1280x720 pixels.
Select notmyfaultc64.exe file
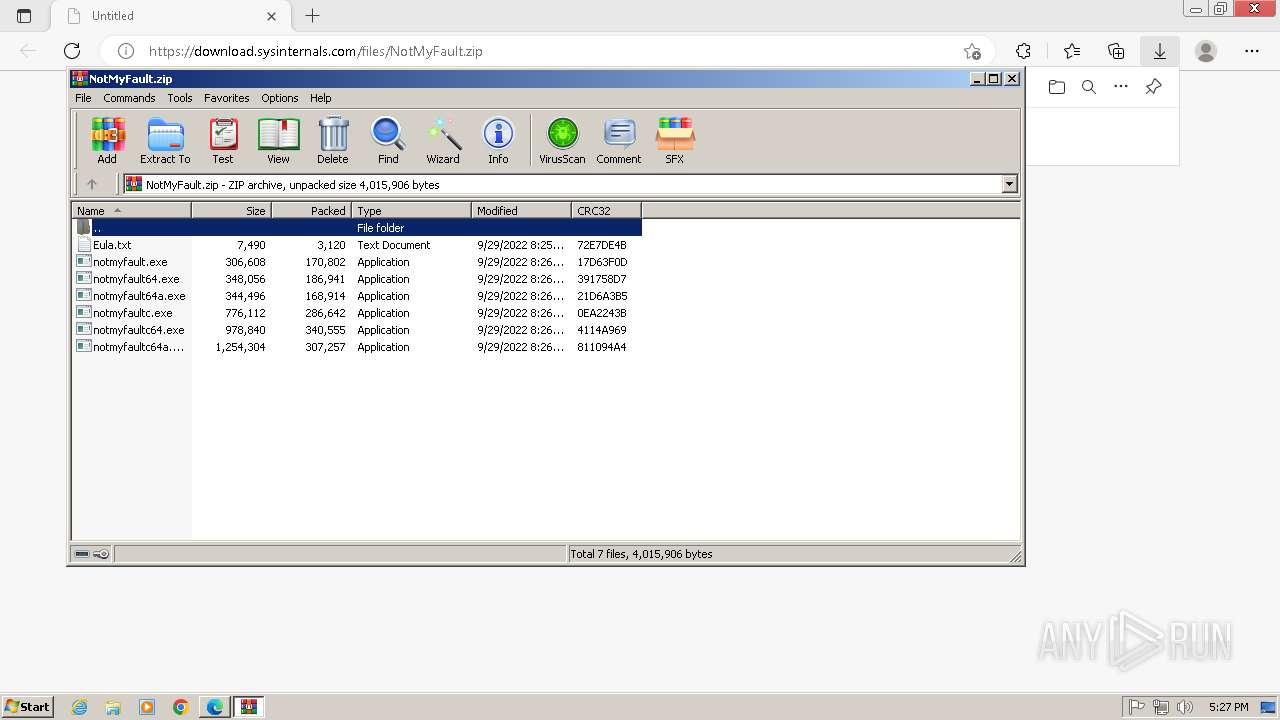tap(357, 330)
